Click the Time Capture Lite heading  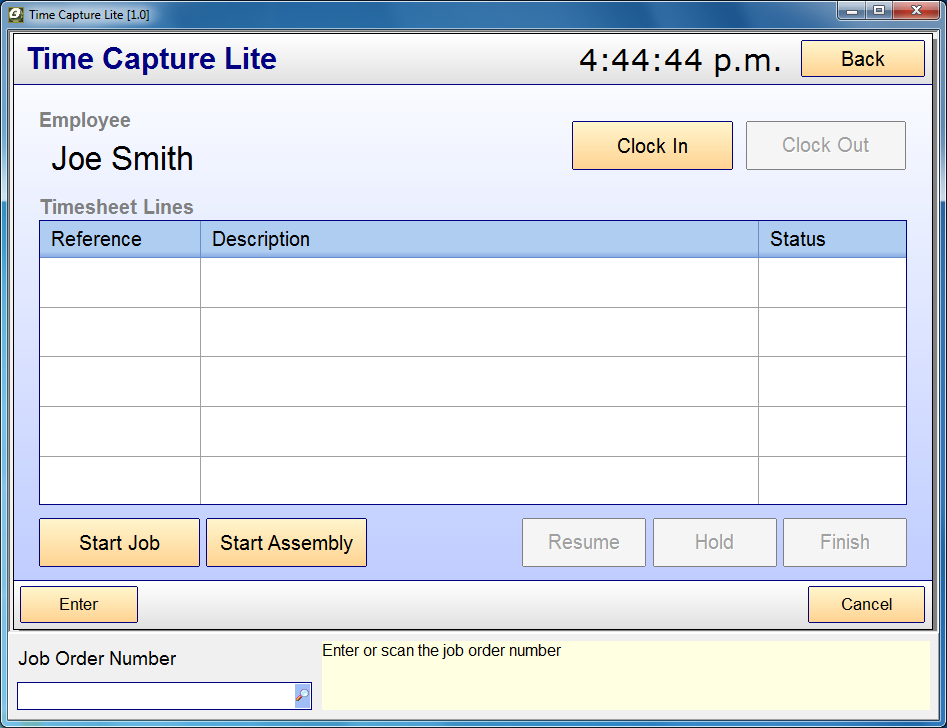click(x=152, y=59)
